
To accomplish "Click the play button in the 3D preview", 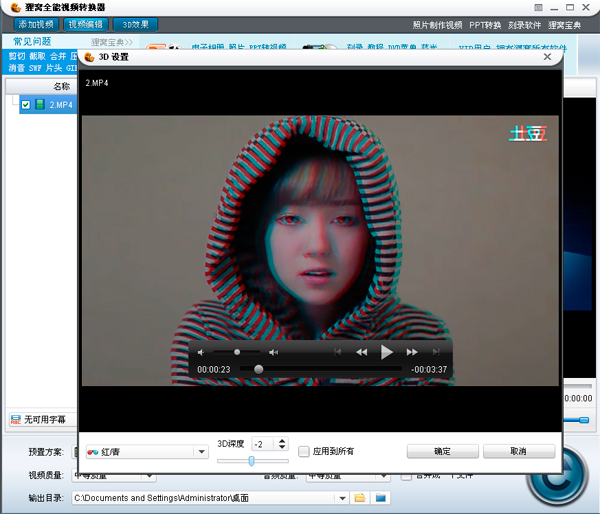I will (386, 352).
